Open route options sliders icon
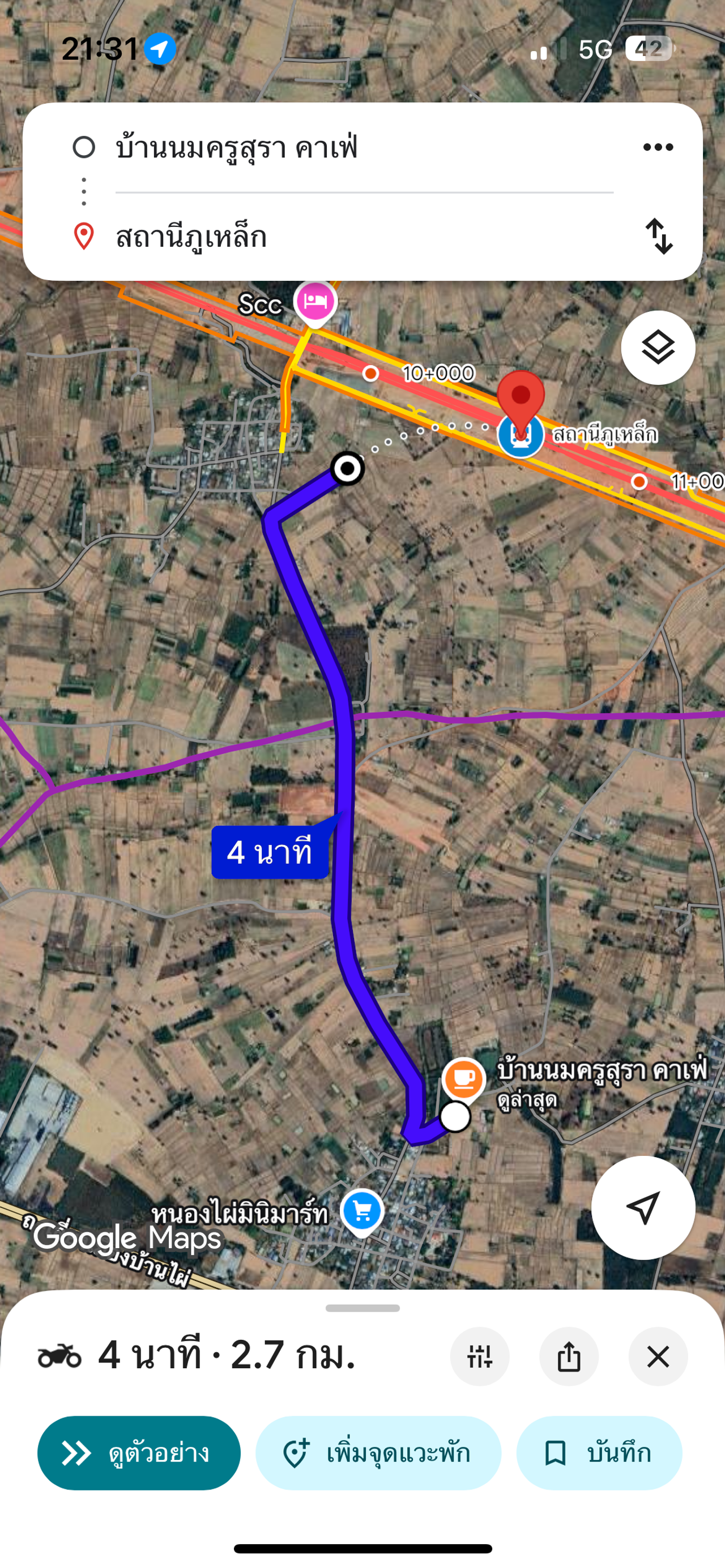Image resolution: width=725 pixels, height=1568 pixels. (480, 1356)
